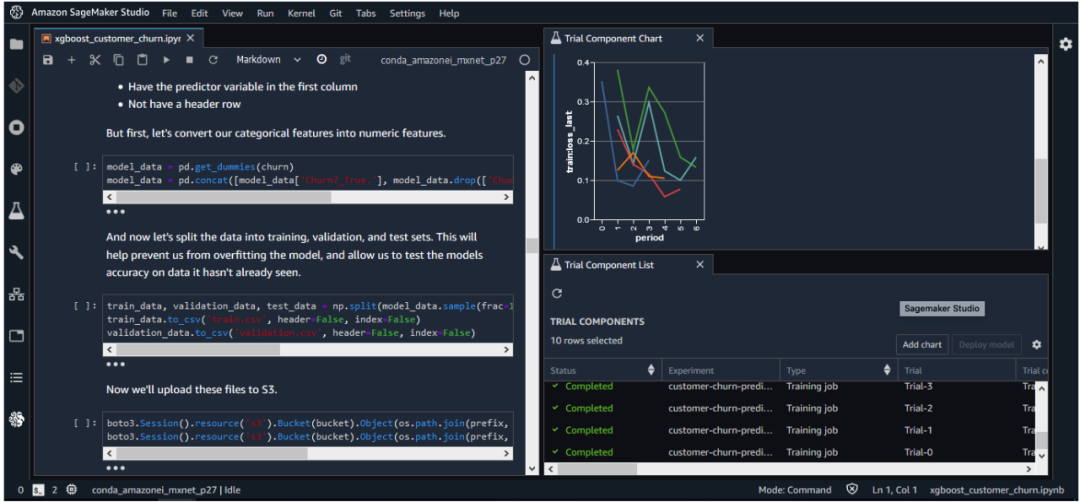Viewport: 1080px width, 502px height.
Task: Open the View menu
Action: pyautogui.click(x=233, y=13)
